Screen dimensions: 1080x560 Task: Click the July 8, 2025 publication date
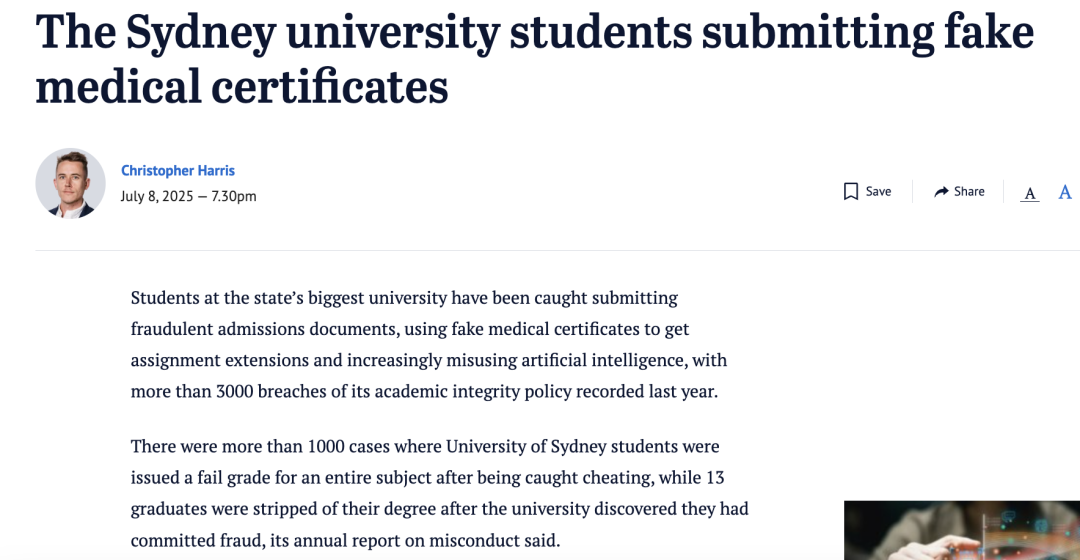coord(157,196)
